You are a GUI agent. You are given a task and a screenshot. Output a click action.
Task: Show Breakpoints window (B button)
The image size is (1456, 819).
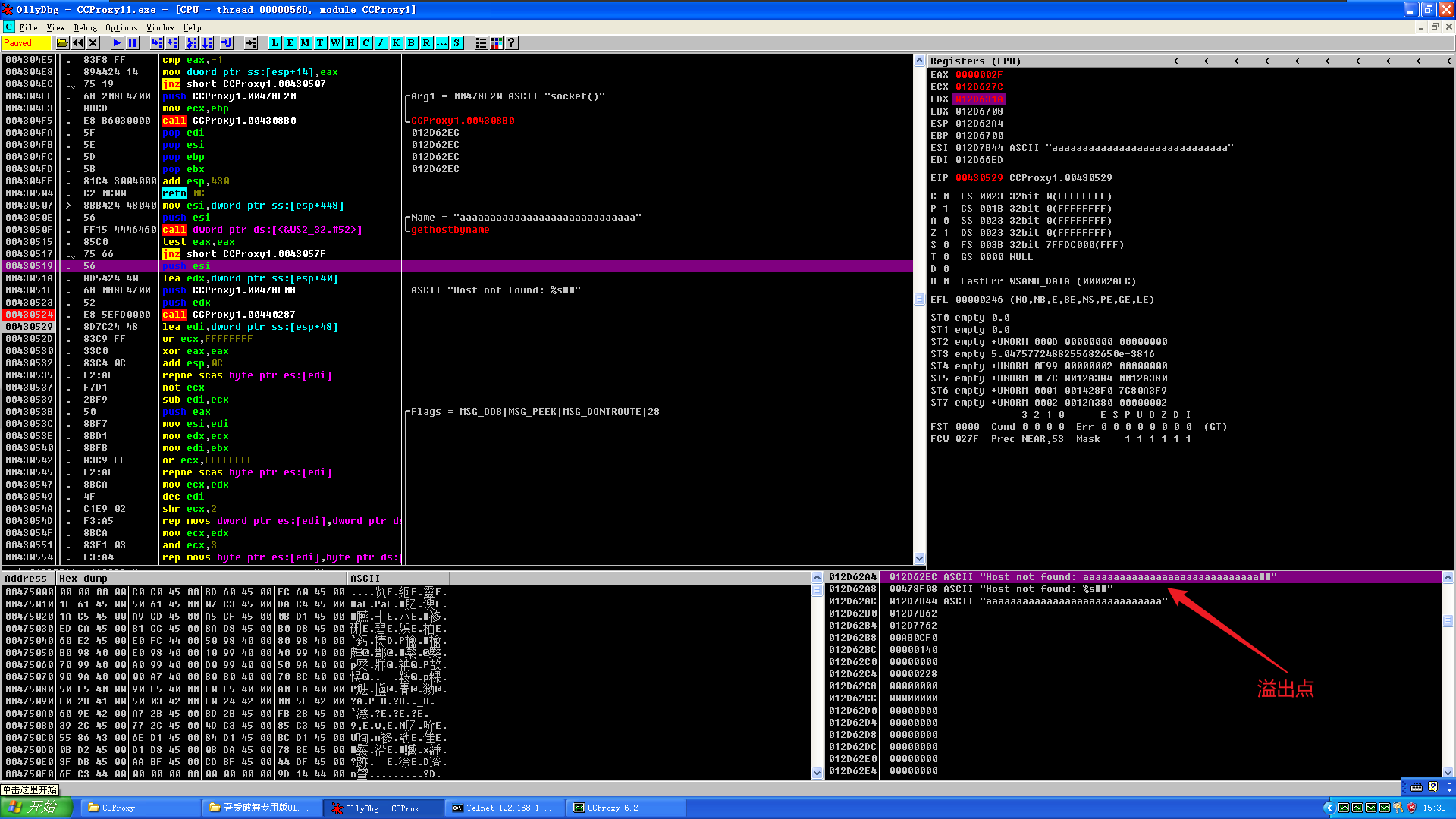[411, 43]
